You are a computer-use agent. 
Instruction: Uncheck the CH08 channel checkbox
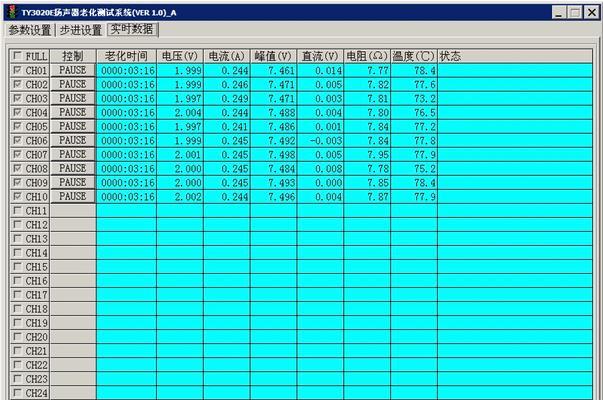tap(17, 168)
